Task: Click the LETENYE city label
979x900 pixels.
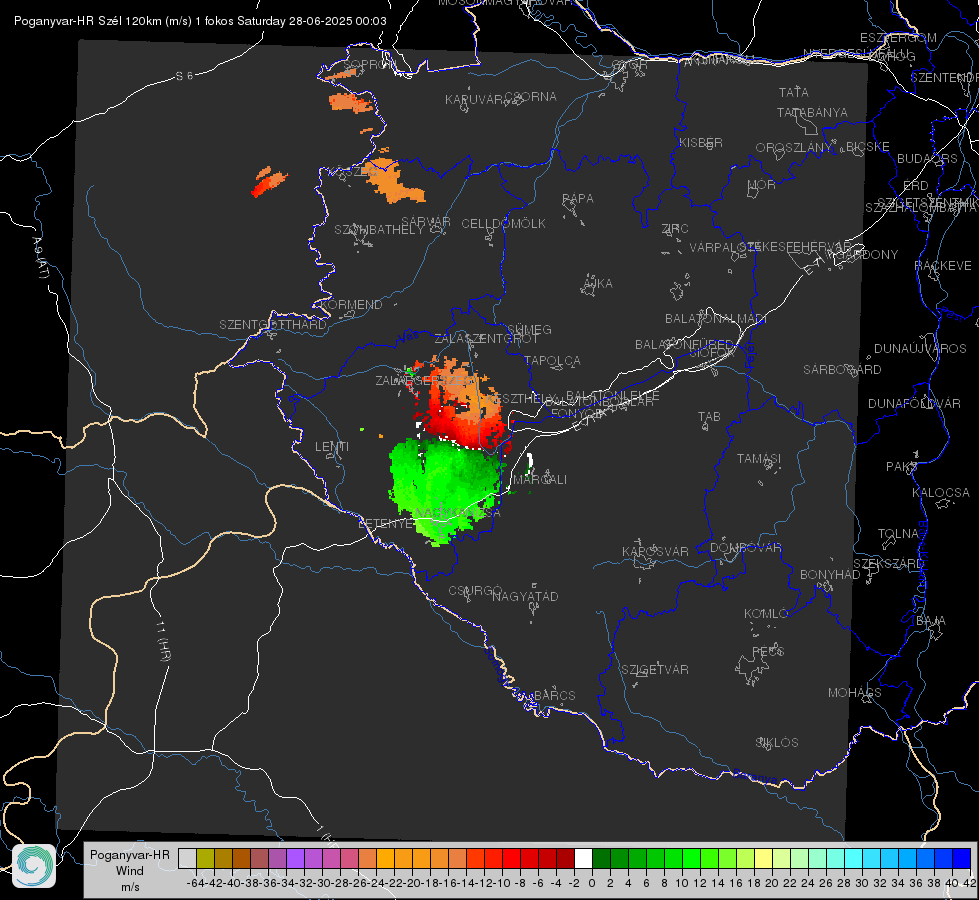Action: click(386, 523)
